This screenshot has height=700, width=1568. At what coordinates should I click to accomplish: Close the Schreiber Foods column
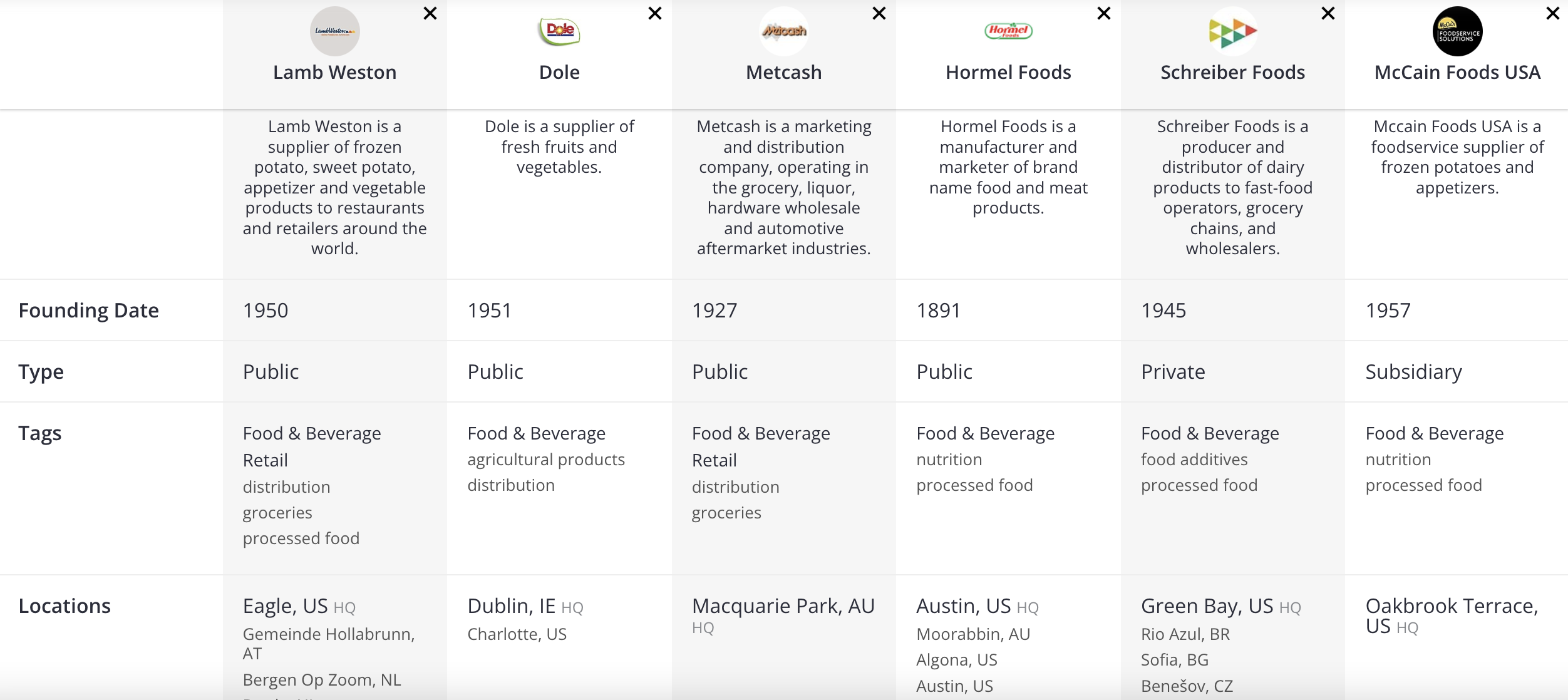pyautogui.click(x=1328, y=13)
